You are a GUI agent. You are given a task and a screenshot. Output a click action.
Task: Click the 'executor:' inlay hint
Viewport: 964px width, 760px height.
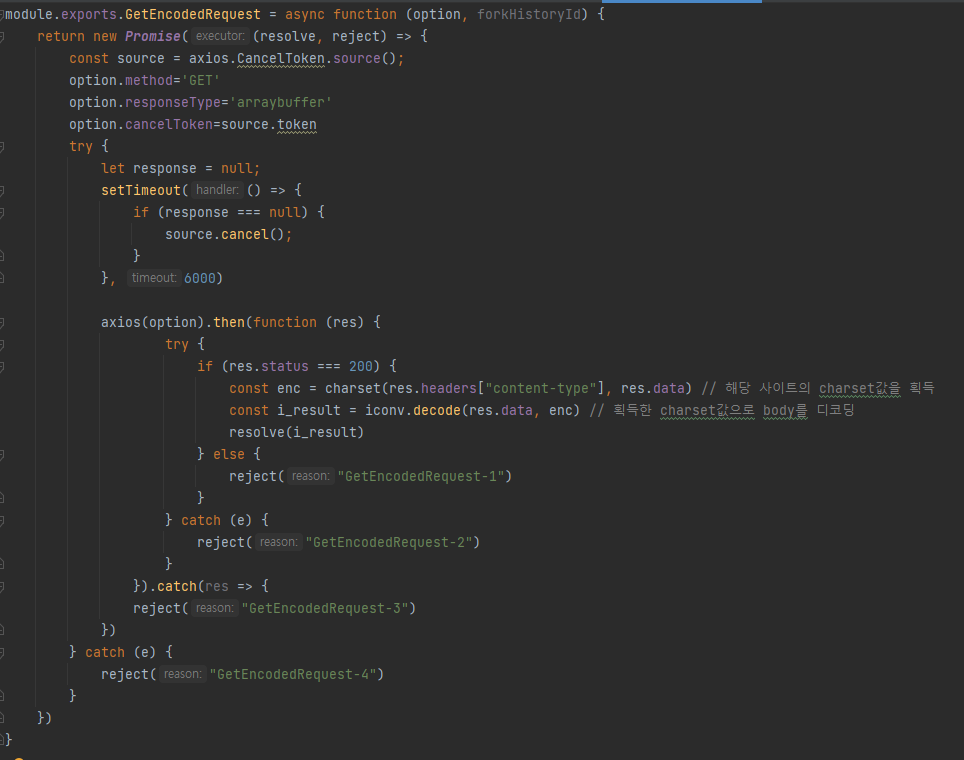click(220, 36)
